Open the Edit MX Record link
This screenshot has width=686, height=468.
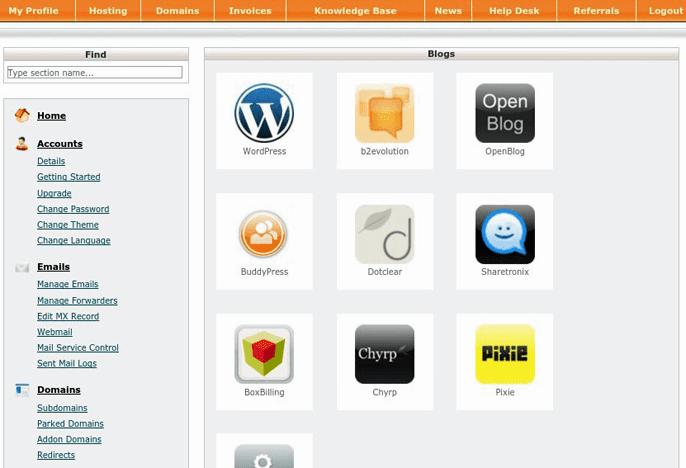coord(68,316)
